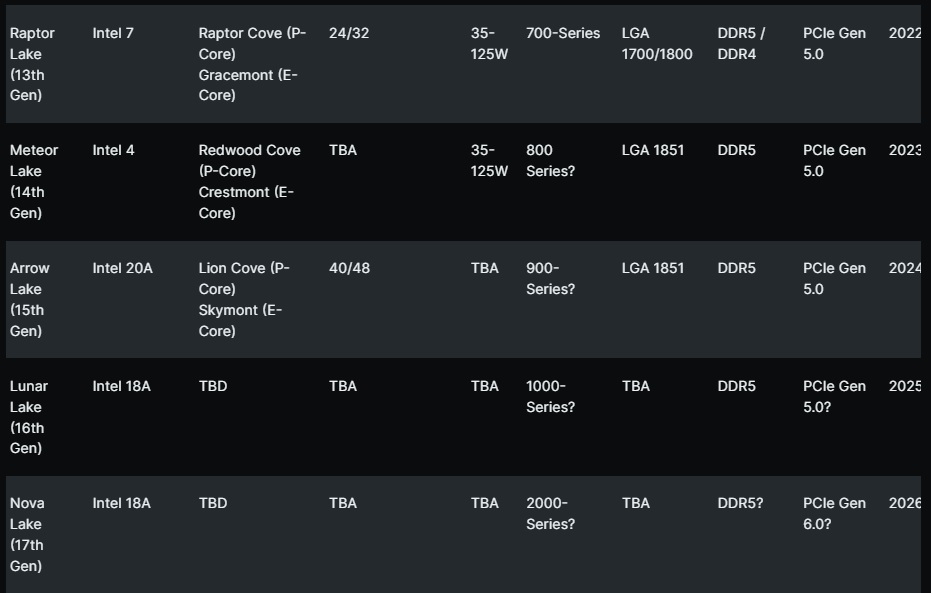The image size is (931, 593).
Task: Click the 800 Series? platform cell
Action: (550, 160)
